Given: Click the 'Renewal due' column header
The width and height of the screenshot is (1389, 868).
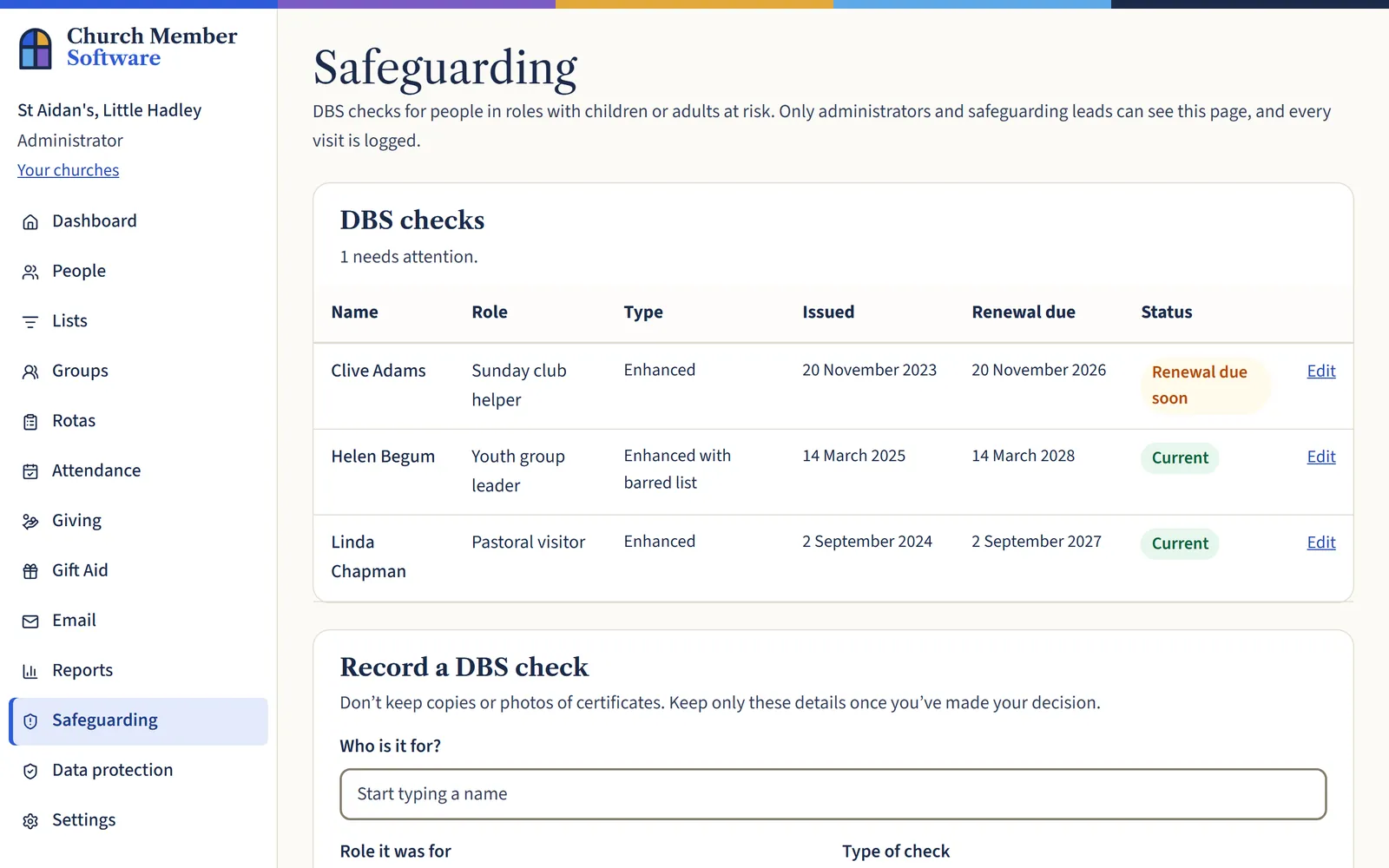Looking at the screenshot, I should pyautogui.click(x=1024, y=312).
